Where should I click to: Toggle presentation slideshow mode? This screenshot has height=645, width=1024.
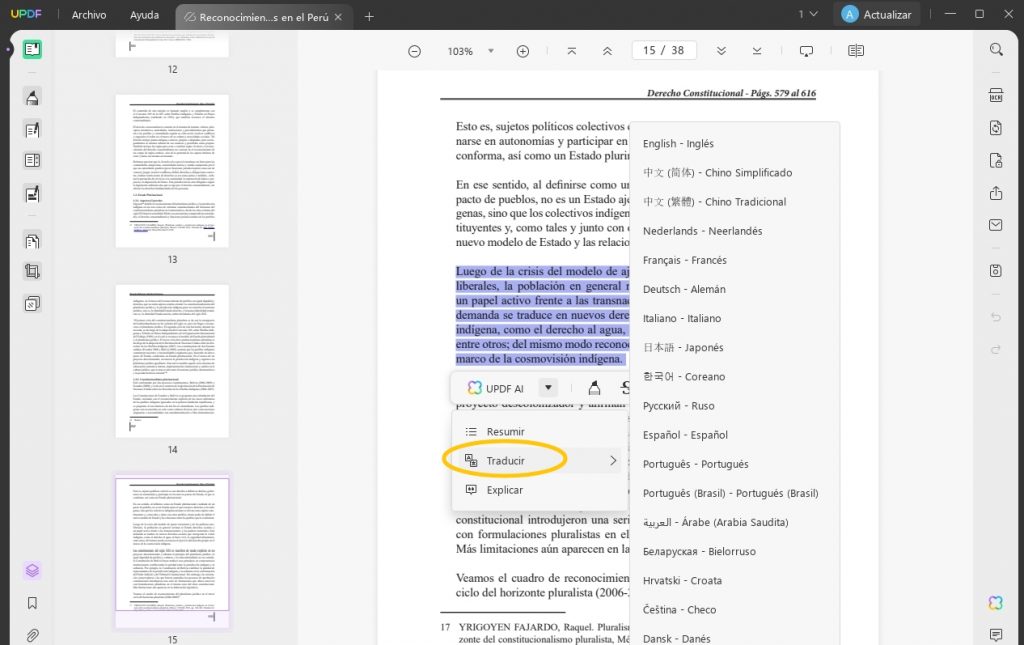(x=806, y=50)
